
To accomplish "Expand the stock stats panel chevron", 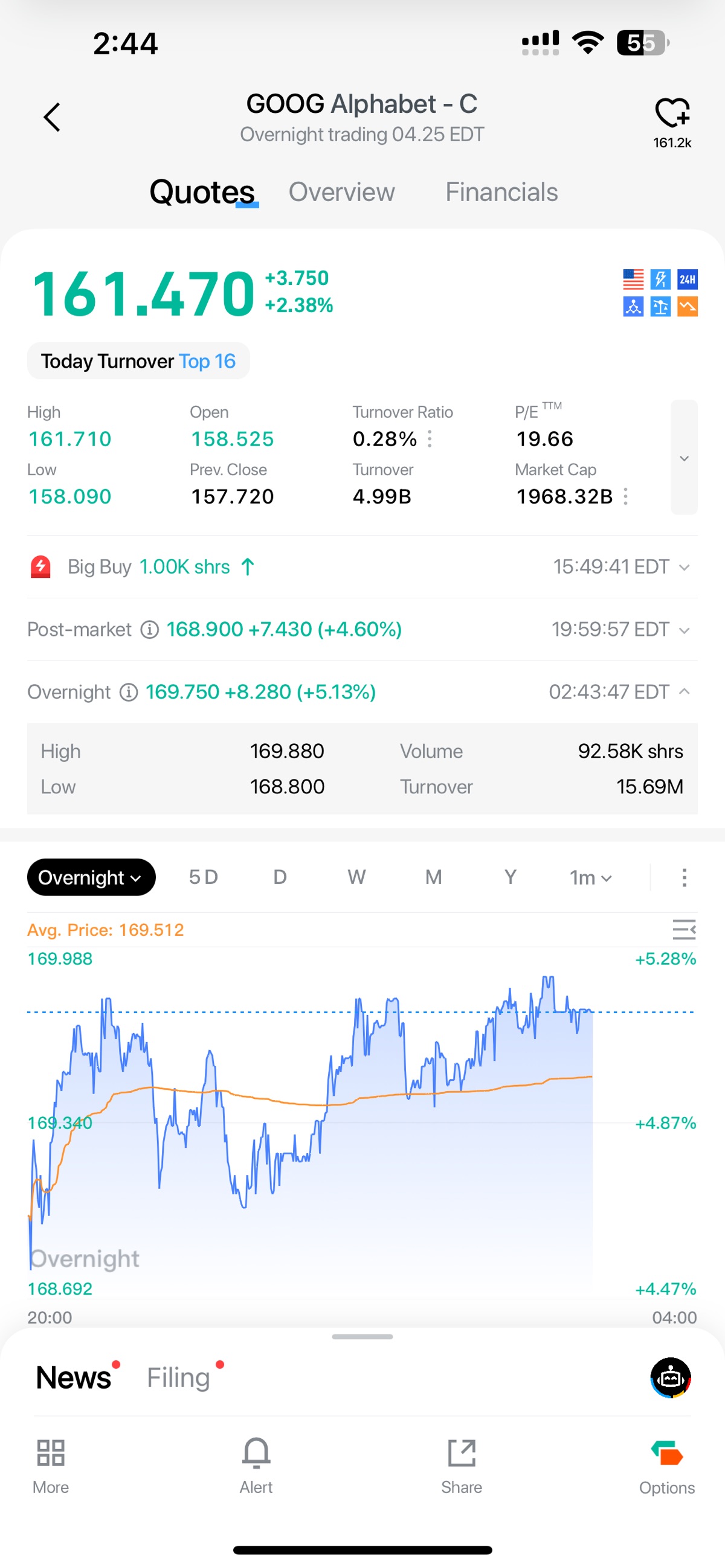I will (x=683, y=458).
